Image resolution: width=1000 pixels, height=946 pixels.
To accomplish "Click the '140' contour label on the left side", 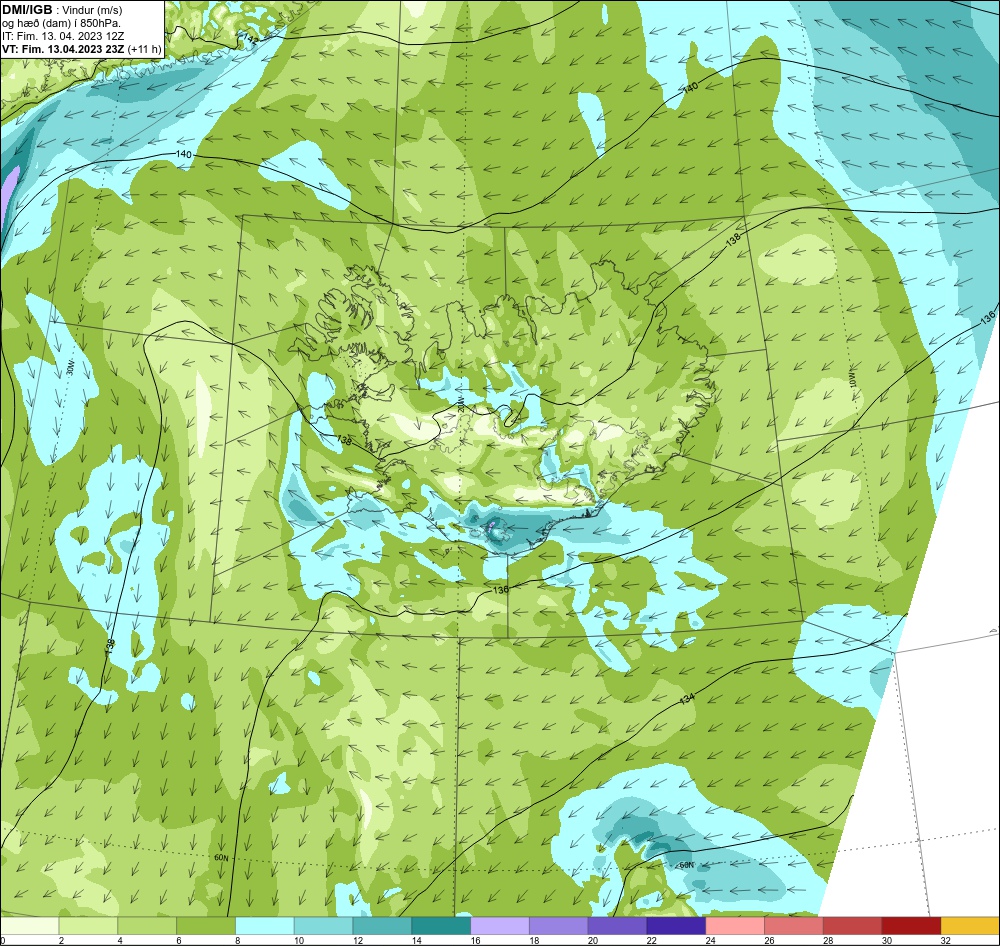I will tap(183, 154).
